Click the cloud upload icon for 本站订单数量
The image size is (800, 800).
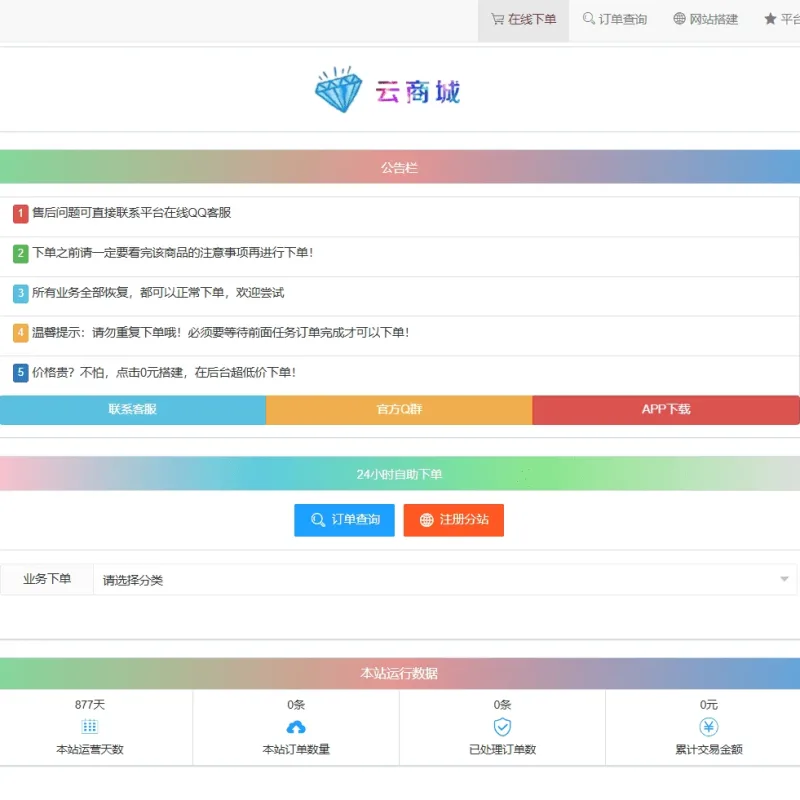click(x=296, y=727)
